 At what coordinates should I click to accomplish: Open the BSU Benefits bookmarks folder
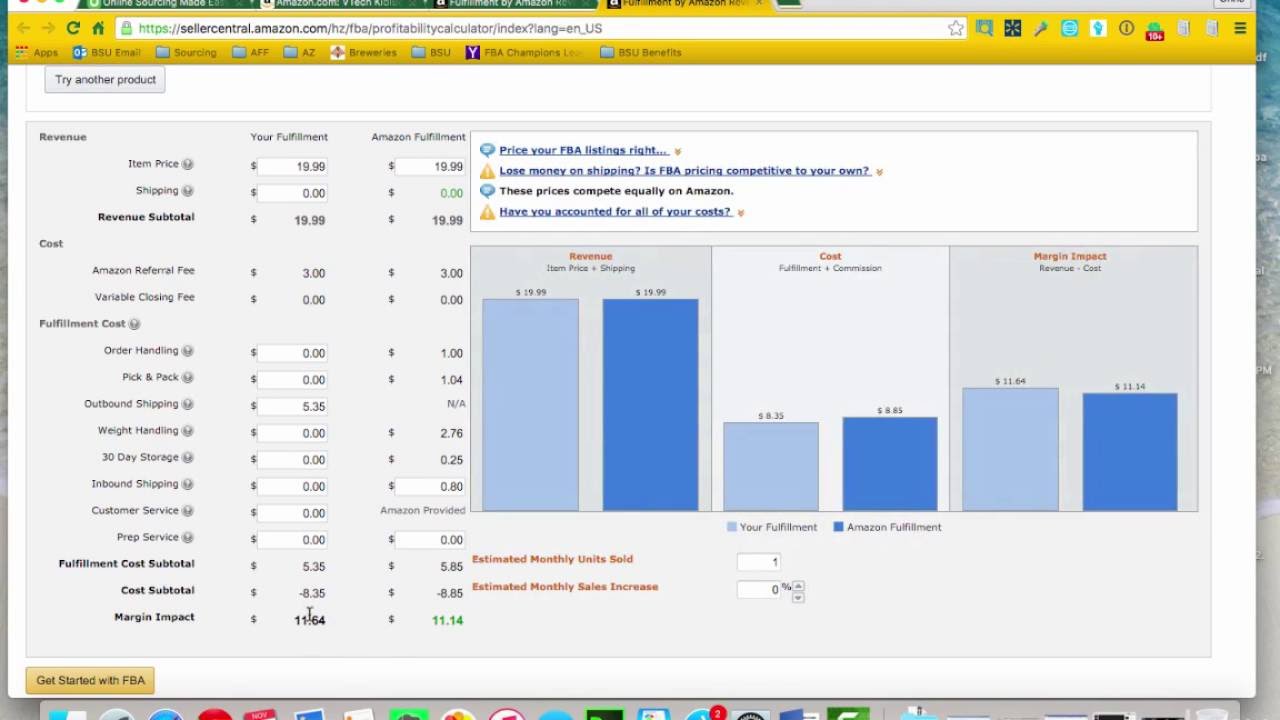640,52
